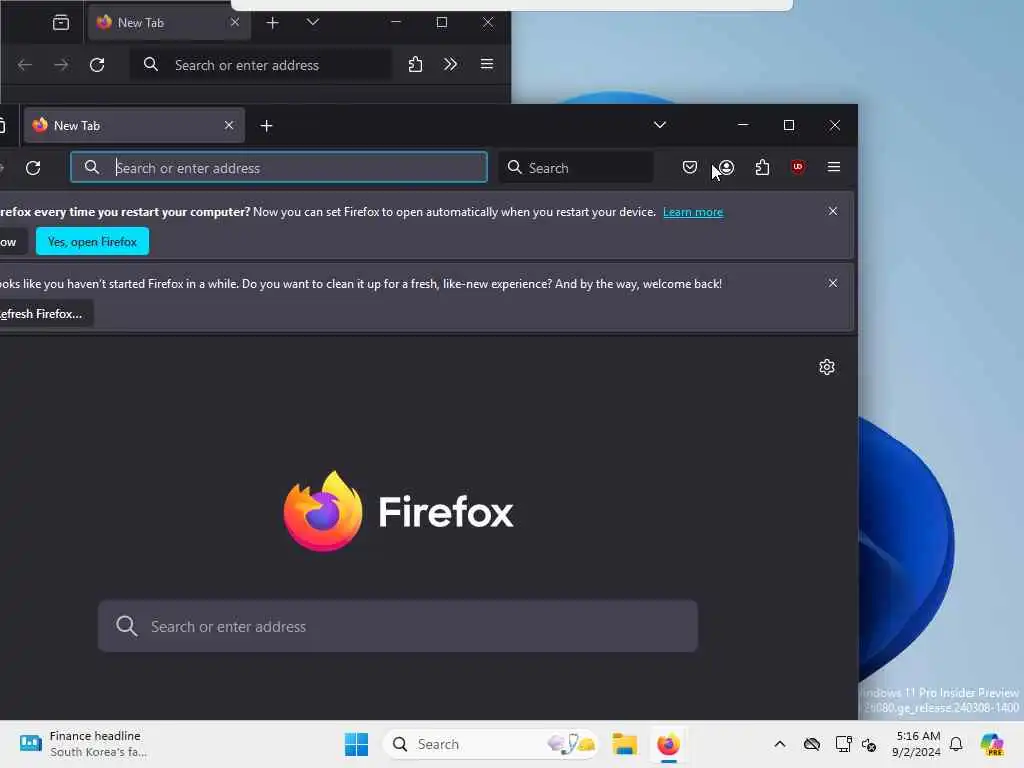
Task: Click taskbar Search box
Action: [x=490, y=744]
